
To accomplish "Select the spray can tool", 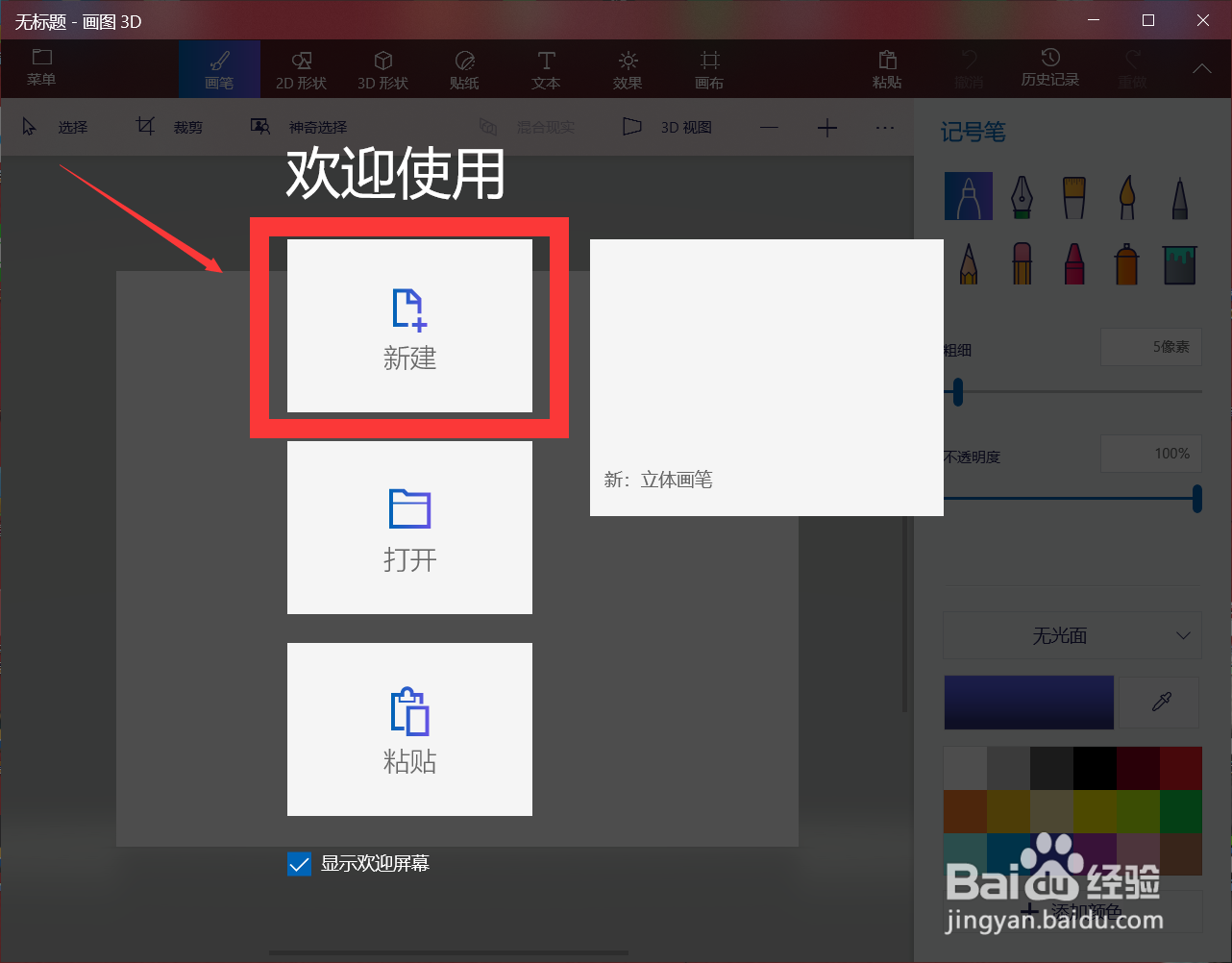I will coord(1126,264).
